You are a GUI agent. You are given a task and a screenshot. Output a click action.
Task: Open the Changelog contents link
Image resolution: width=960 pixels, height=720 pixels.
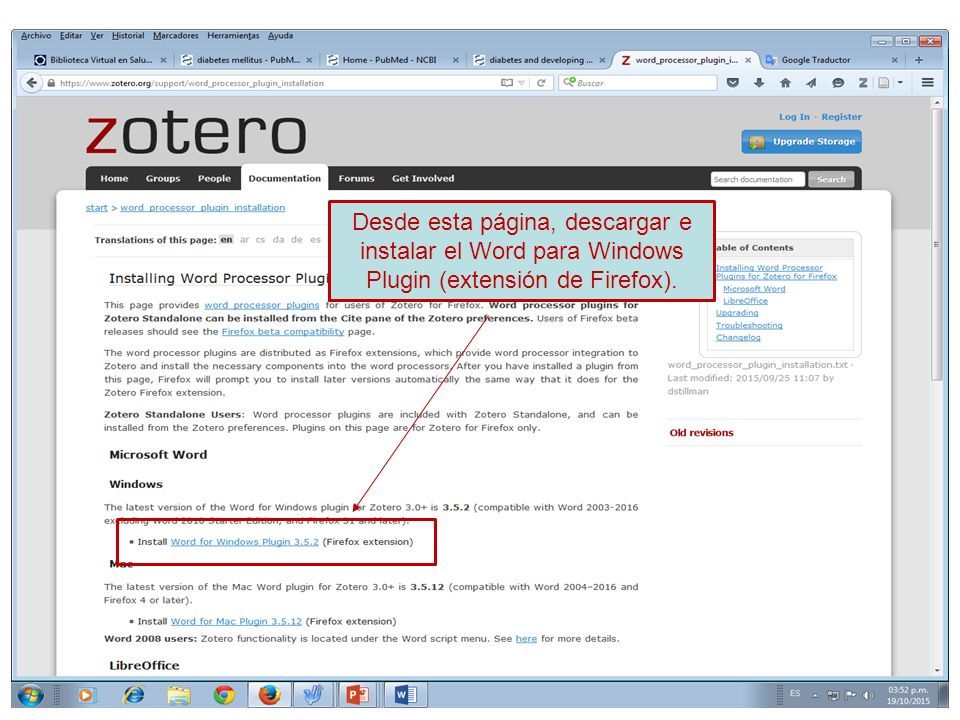tap(738, 337)
